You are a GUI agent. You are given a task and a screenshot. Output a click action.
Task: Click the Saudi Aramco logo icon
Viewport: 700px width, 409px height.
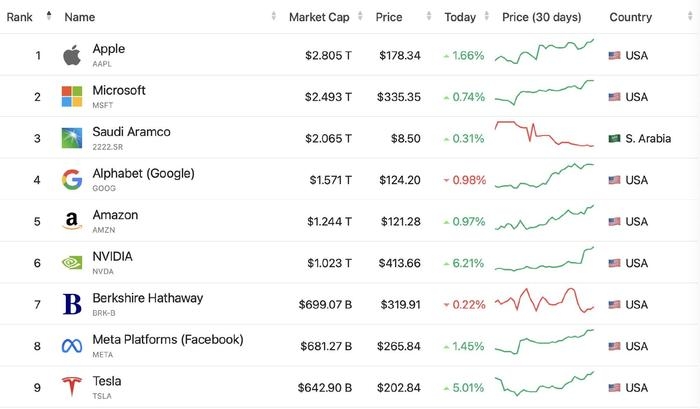pyautogui.click(x=72, y=138)
